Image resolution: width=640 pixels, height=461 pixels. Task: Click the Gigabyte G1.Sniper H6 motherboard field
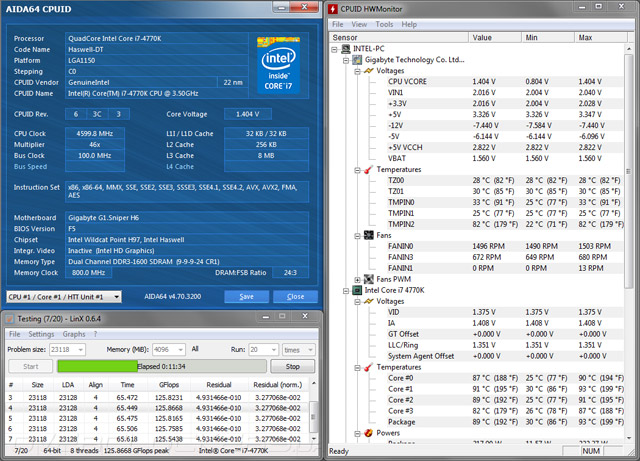pos(187,218)
